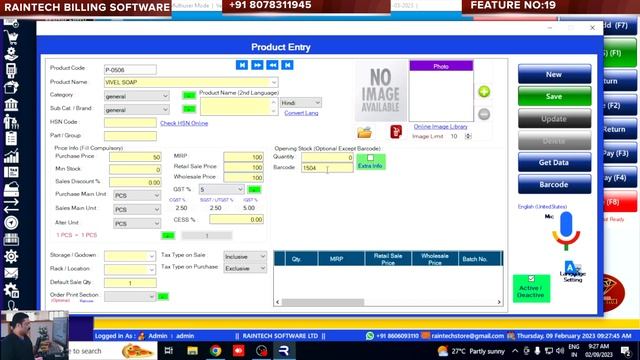Screen dimensions: 640x360
Task: Click the stock table right scroll arrow
Action: click(499, 302)
